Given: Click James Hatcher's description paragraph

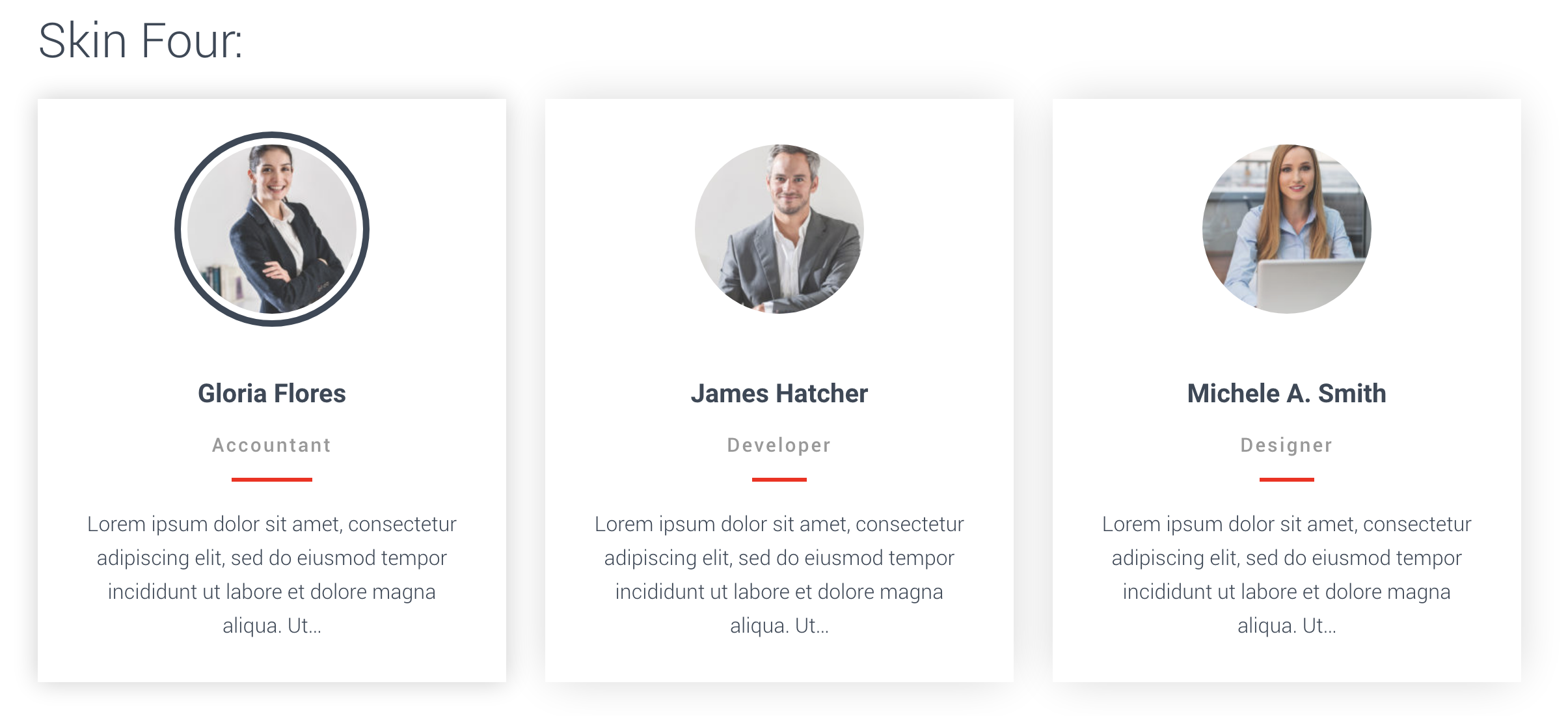Looking at the screenshot, I should pos(779,558).
